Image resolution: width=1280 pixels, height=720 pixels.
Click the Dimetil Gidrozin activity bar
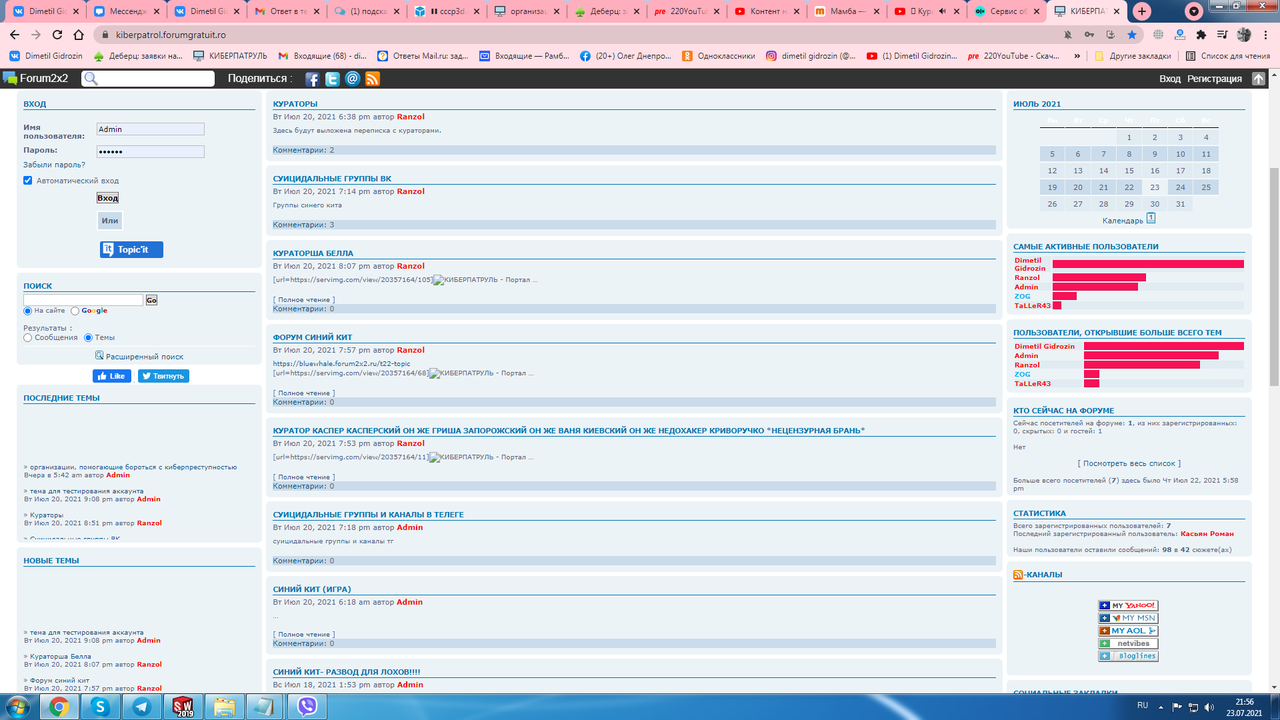(1148, 264)
